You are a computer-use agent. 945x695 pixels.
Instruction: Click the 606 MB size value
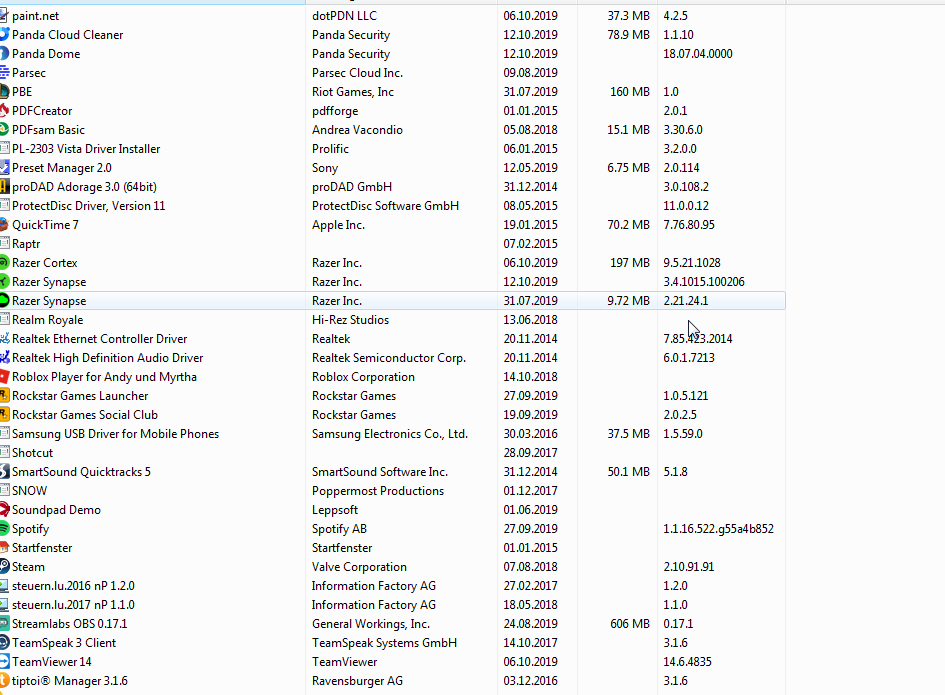[x=630, y=623]
